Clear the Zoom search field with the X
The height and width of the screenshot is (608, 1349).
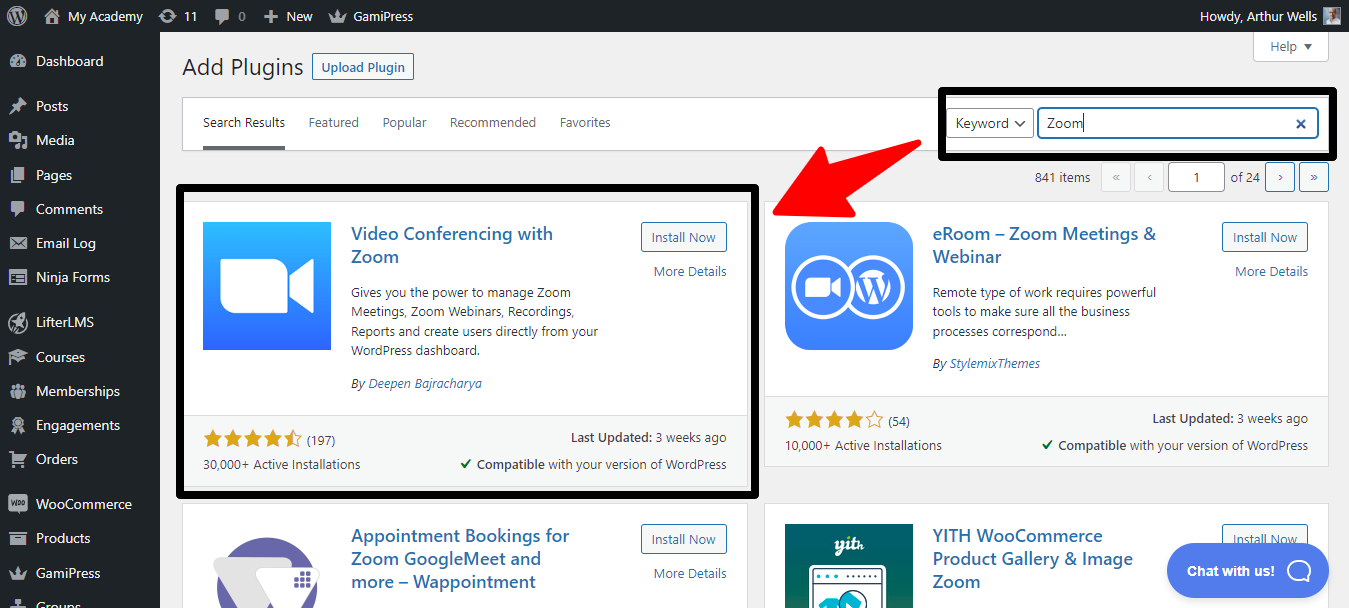click(x=1300, y=123)
